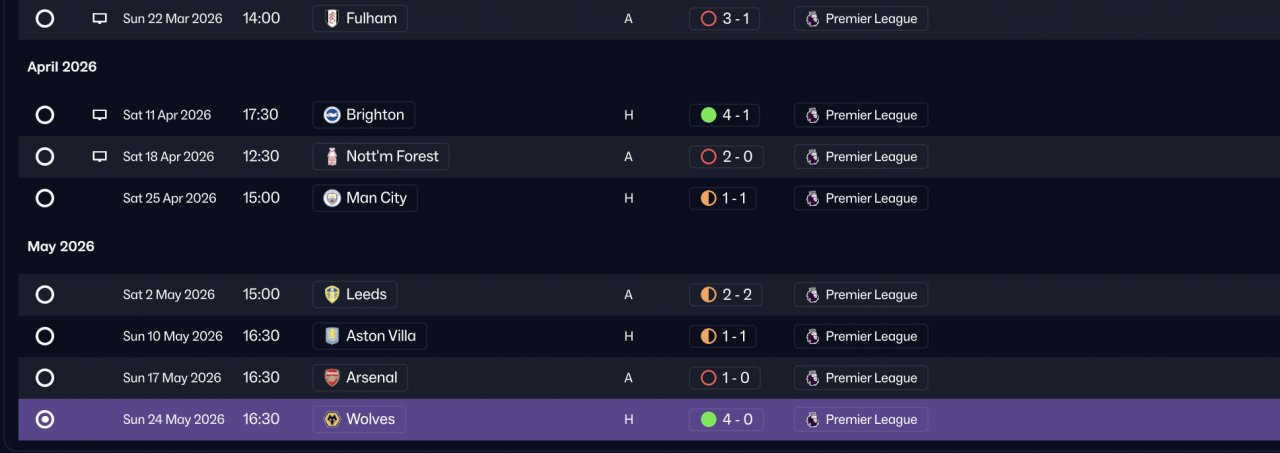Open the 4 - 1 Brighton result
Viewport: 1280px width, 453px height.
(724, 115)
